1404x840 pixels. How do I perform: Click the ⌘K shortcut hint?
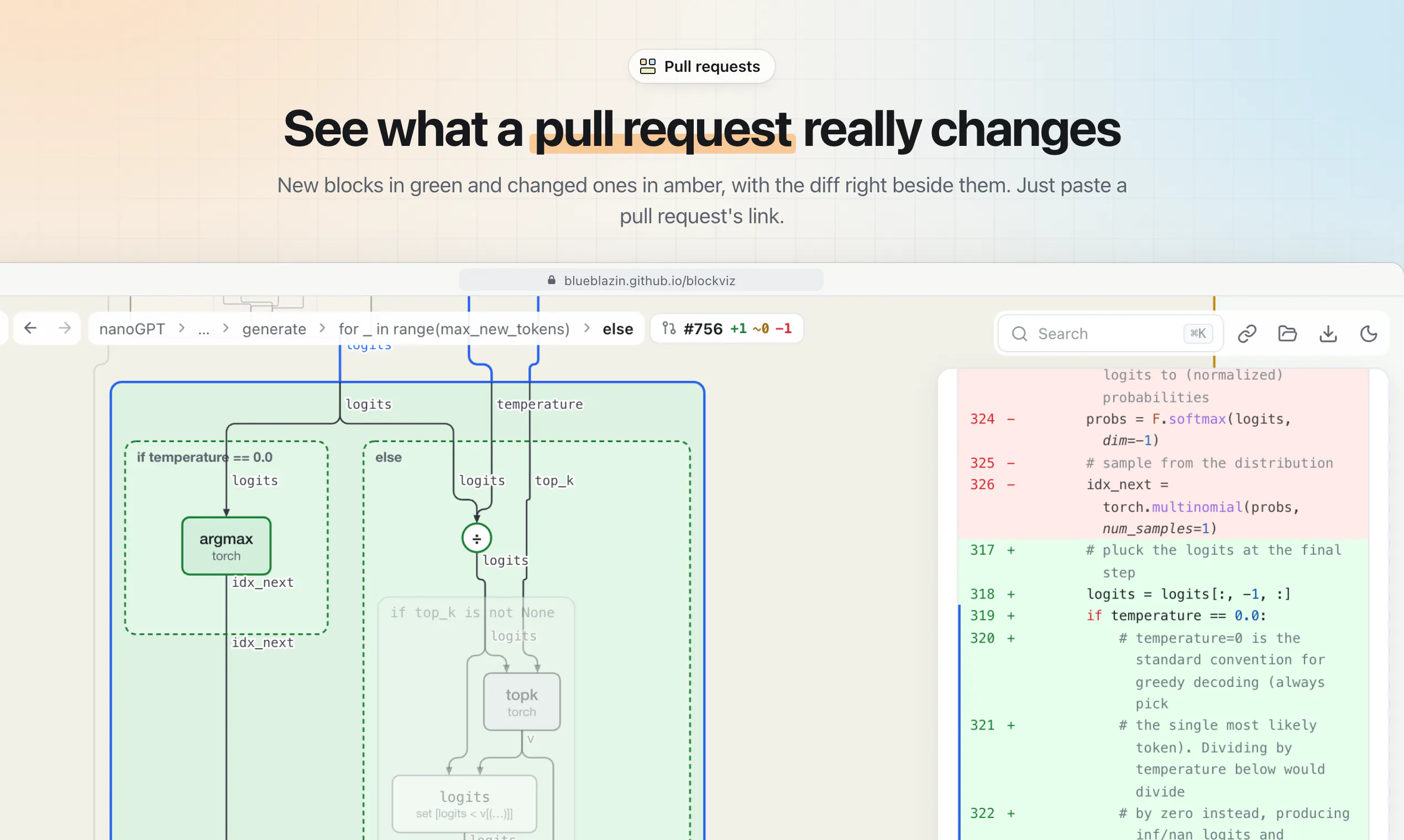pos(1197,333)
